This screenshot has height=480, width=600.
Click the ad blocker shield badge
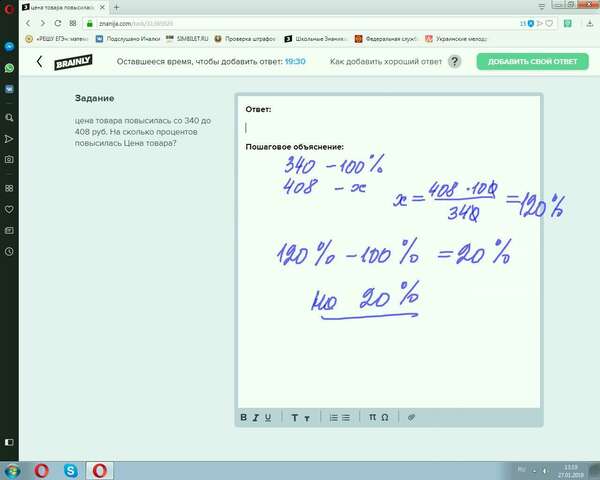point(530,24)
